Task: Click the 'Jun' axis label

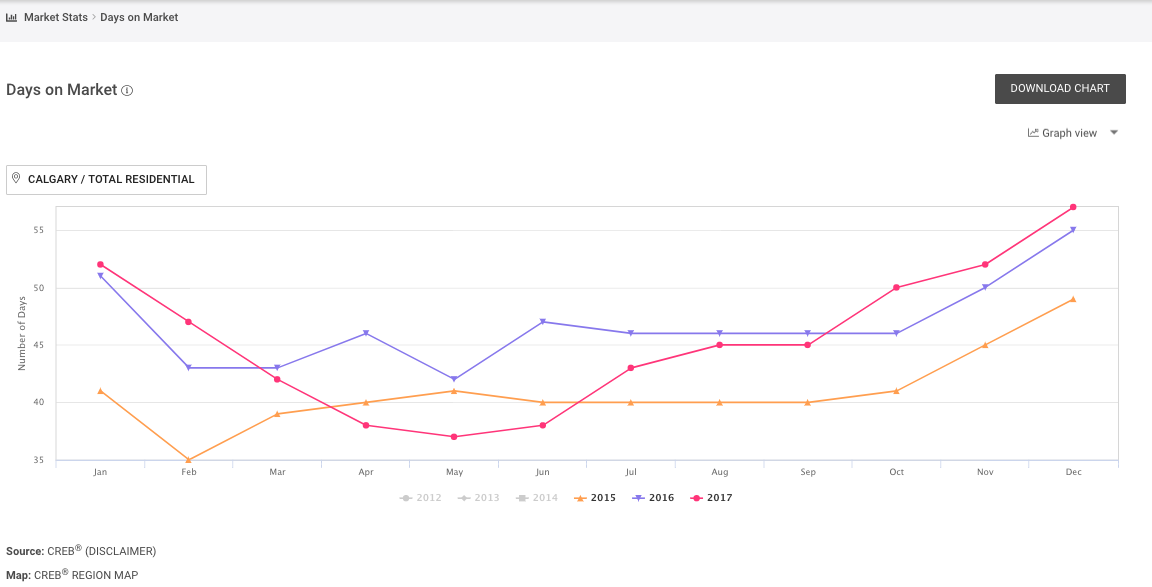Action: (543, 472)
